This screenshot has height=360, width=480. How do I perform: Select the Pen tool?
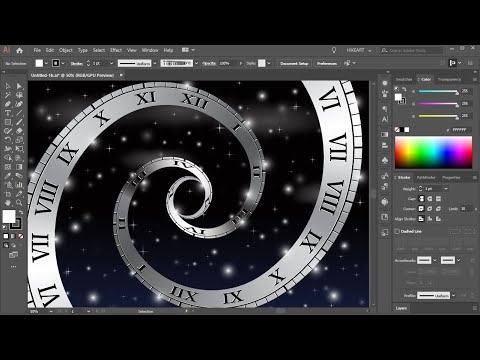pyautogui.click(x=8, y=104)
